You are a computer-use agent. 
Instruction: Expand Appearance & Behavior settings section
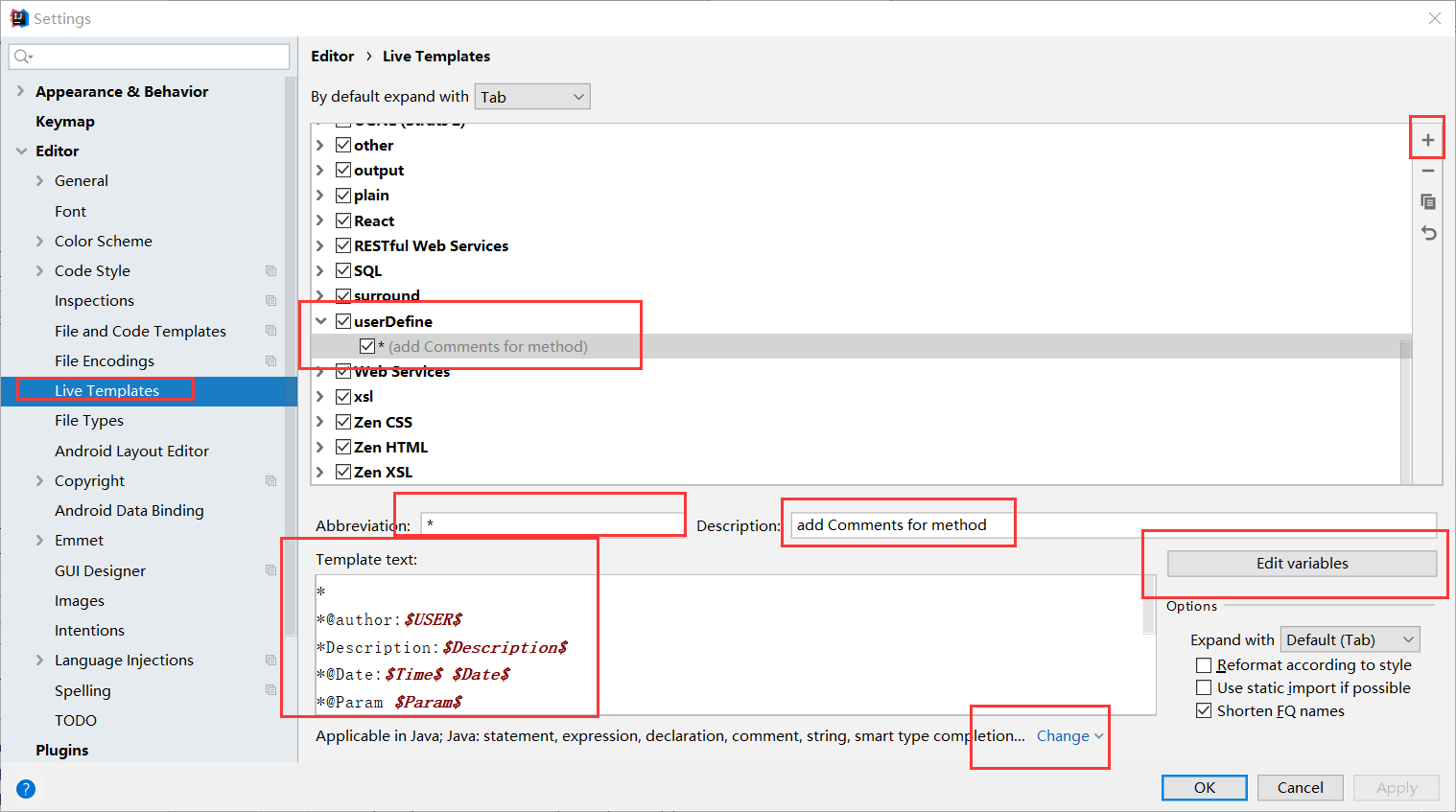click(21, 91)
